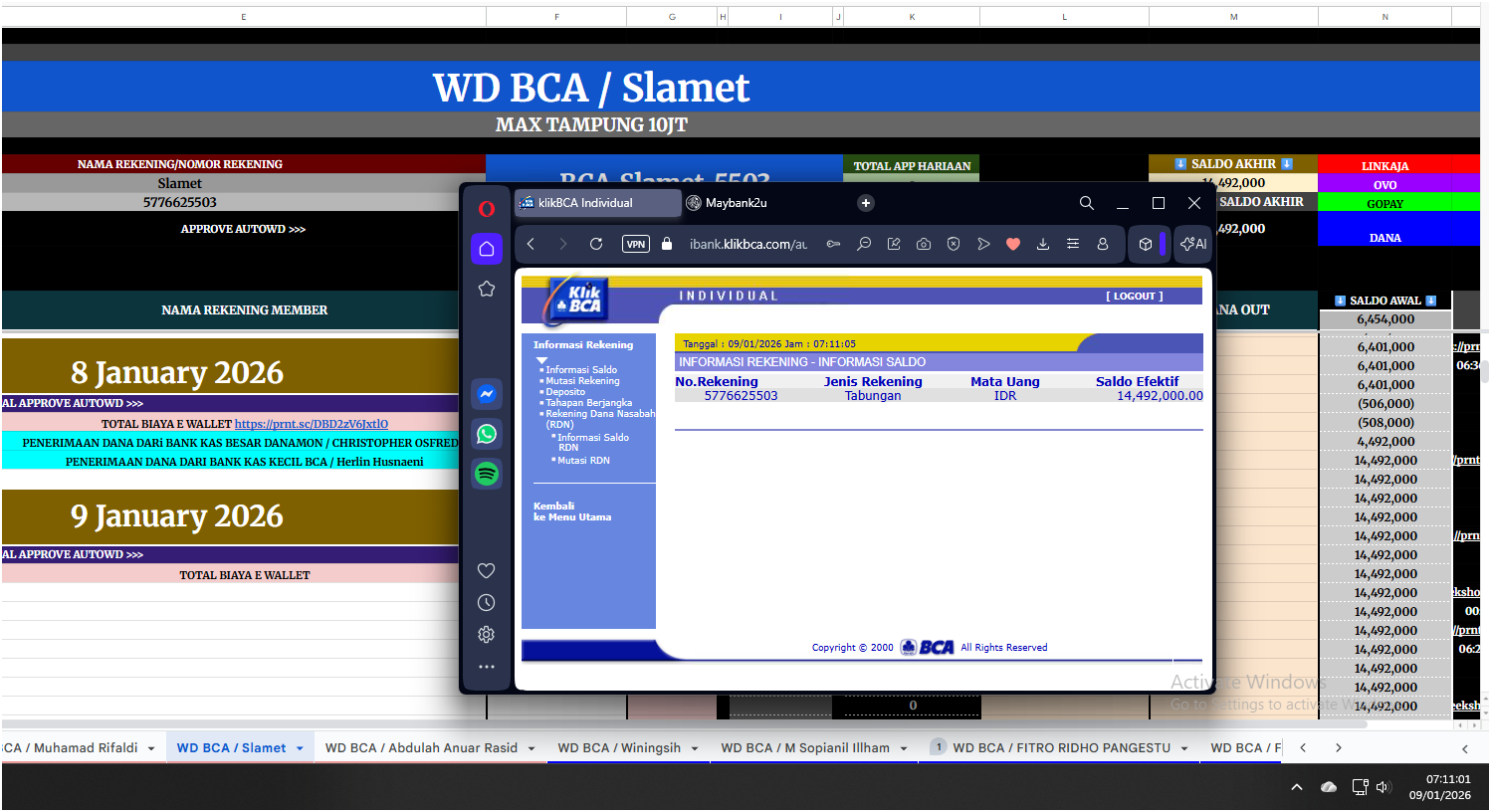Open Tahapan Berjangka in klikBCA menu
Viewport: 1491px width, 812px height.
pos(589,403)
